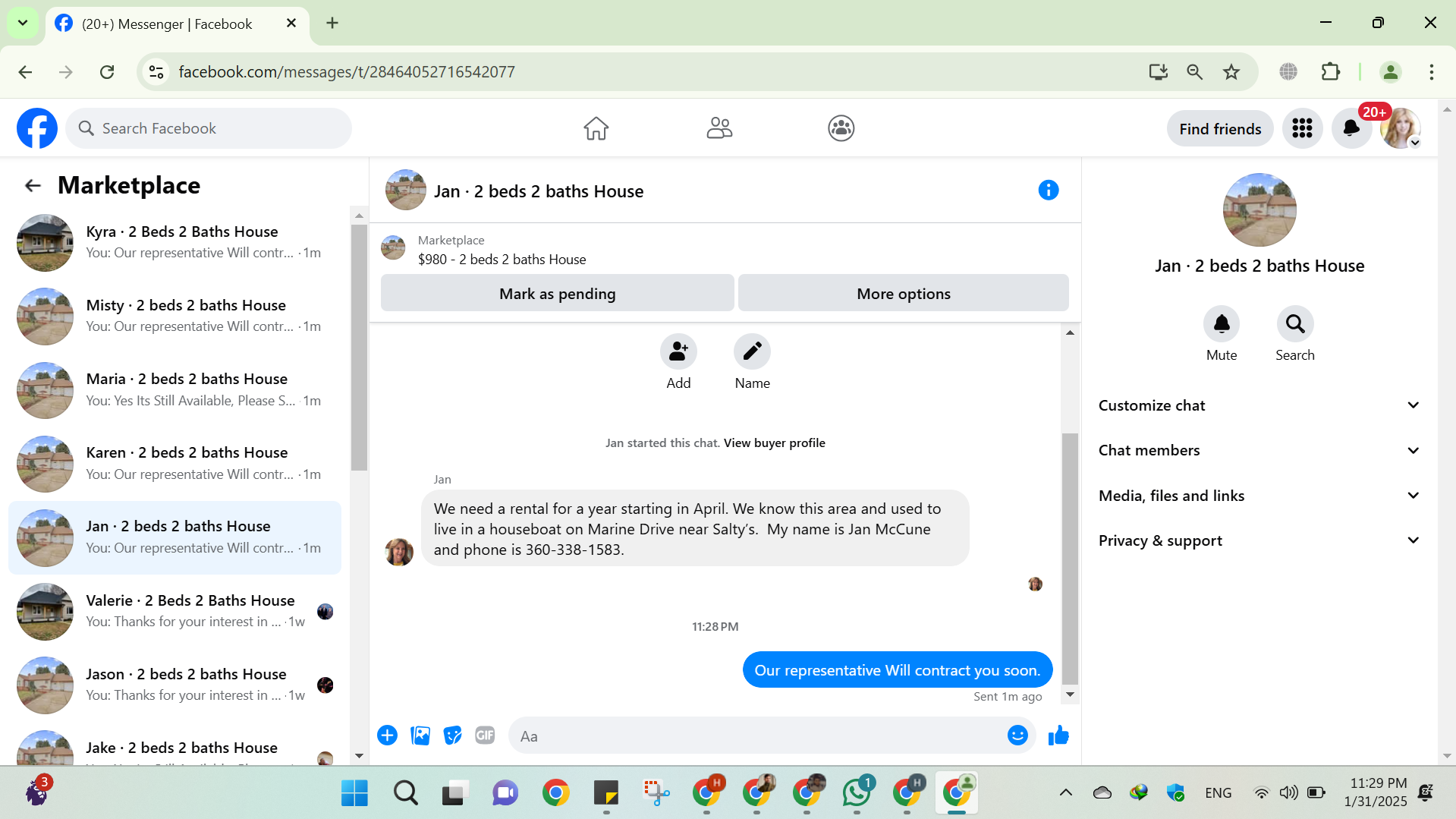The image size is (1456, 819).
Task: Select Jan's 2 beds 2 baths chat
Action: pyautogui.click(x=175, y=537)
